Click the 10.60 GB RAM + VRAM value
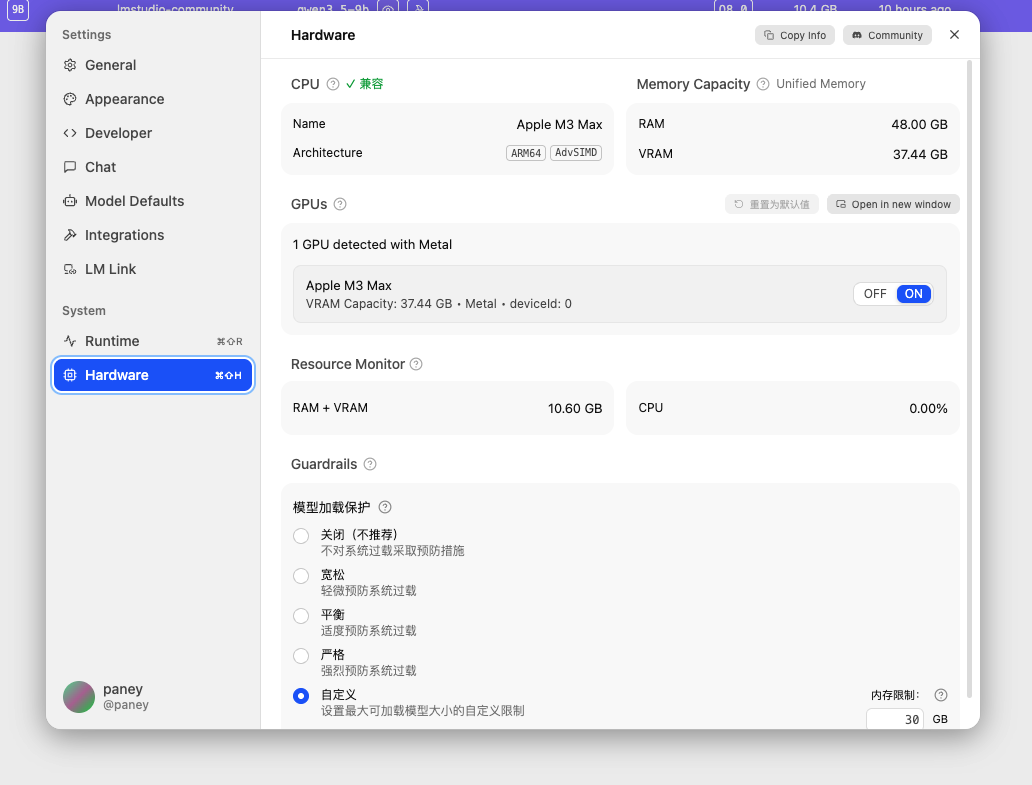Viewport: 1032px width, 785px height. [575, 409]
